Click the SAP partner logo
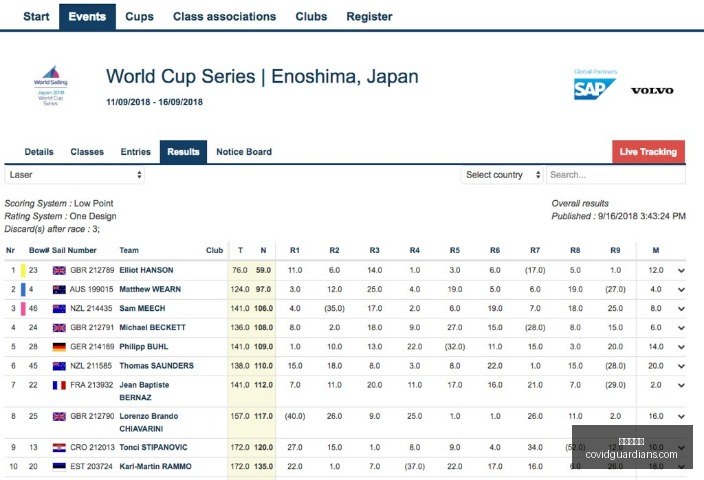The width and height of the screenshot is (704, 480). click(594, 88)
